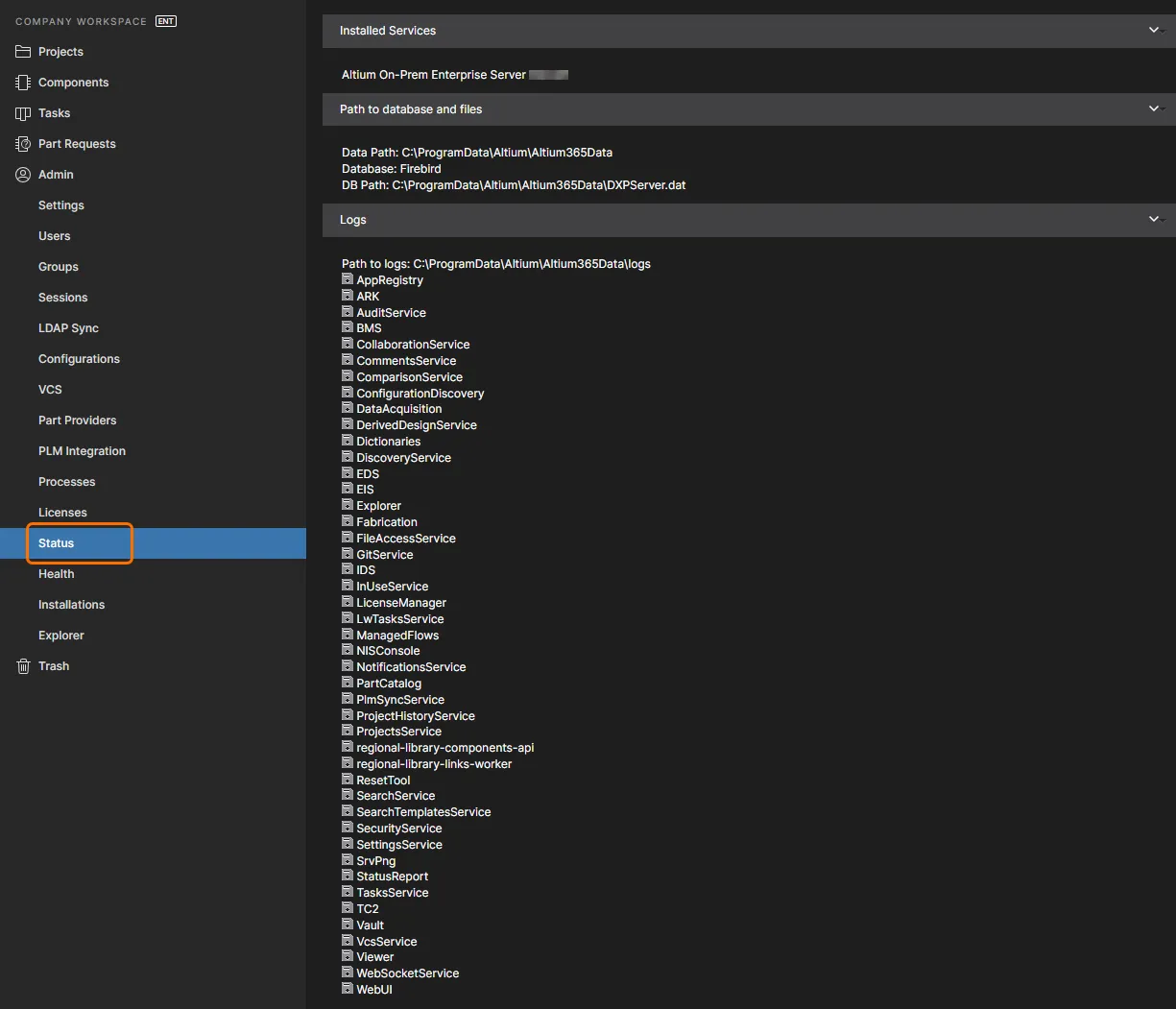Open the ManagedFlows log link
The width and height of the screenshot is (1176, 1009).
point(397,636)
